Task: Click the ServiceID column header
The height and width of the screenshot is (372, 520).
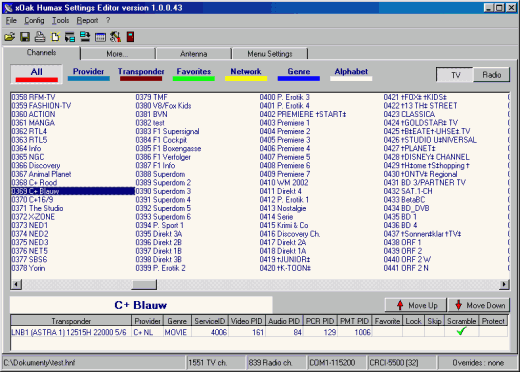Action: tap(210, 321)
